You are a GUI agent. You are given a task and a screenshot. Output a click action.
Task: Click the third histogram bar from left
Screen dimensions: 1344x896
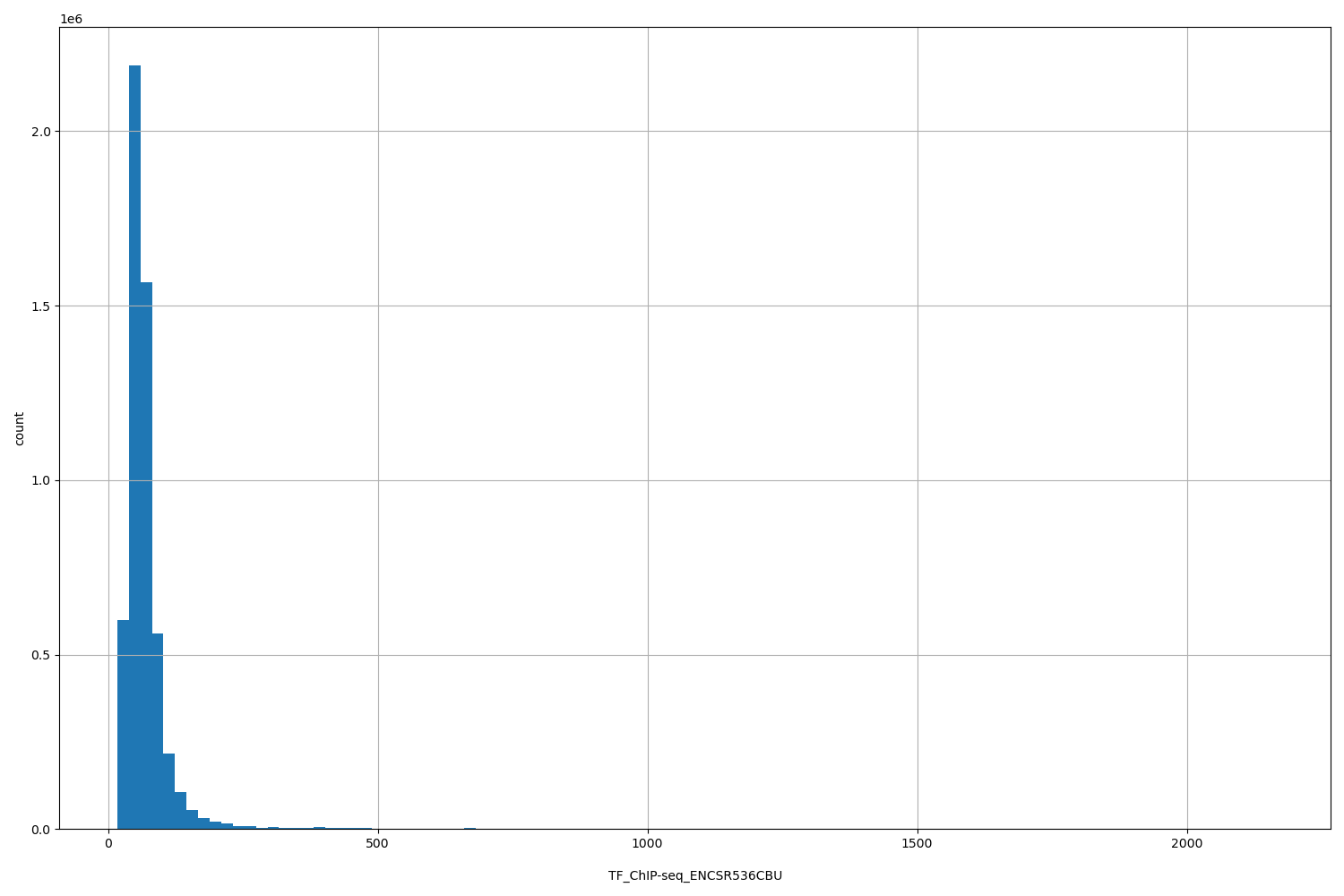pyautogui.click(x=145, y=556)
